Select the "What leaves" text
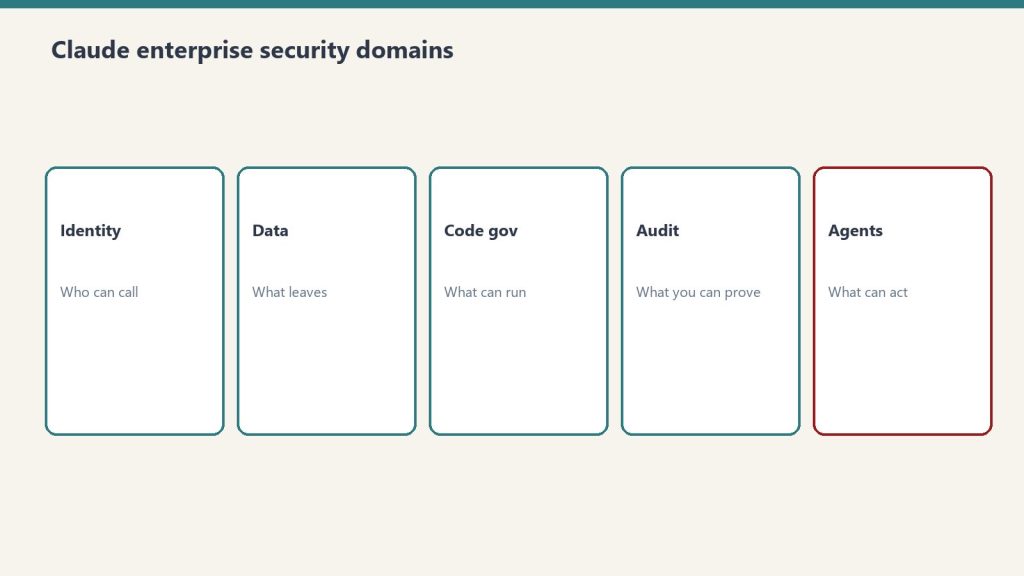 click(x=289, y=292)
